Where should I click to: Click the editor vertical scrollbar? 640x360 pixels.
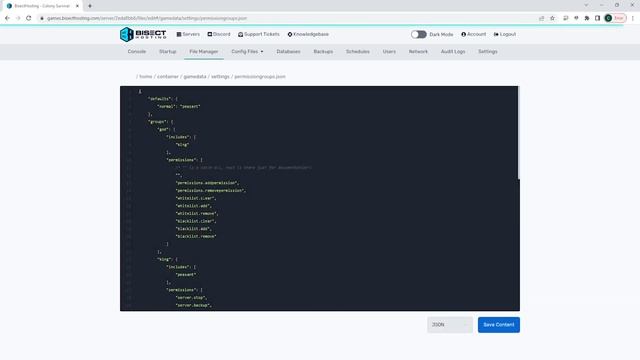[519, 133]
